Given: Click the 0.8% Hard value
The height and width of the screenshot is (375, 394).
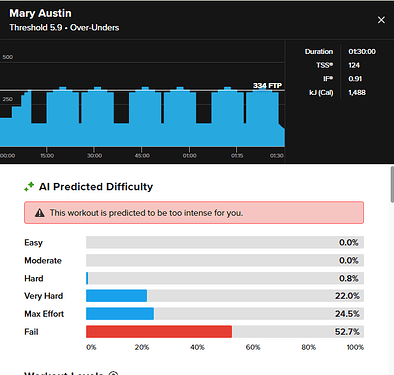Looking at the screenshot, I should coord(349,278).
